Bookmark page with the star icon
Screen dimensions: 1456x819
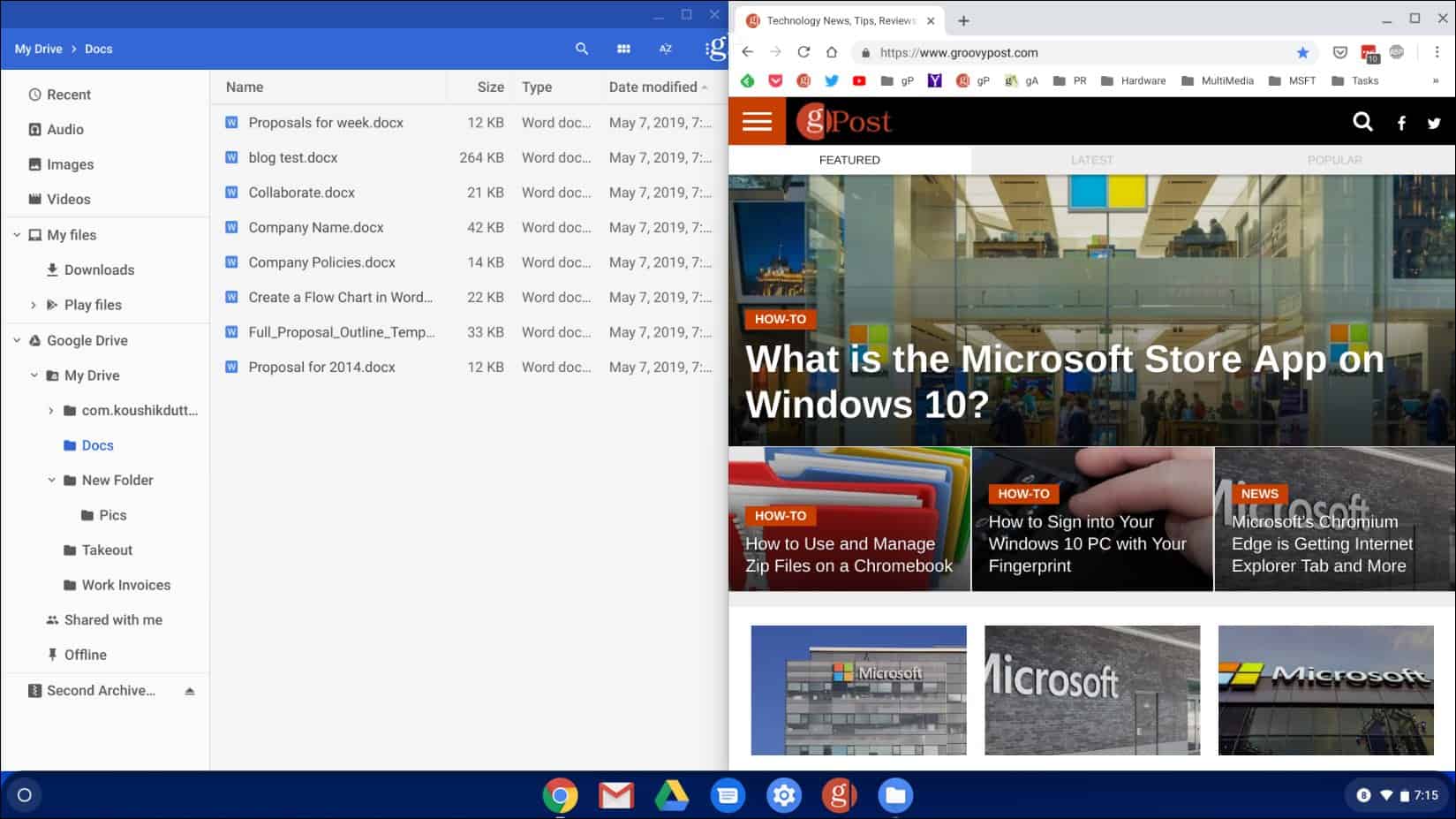coord(1302,53)
